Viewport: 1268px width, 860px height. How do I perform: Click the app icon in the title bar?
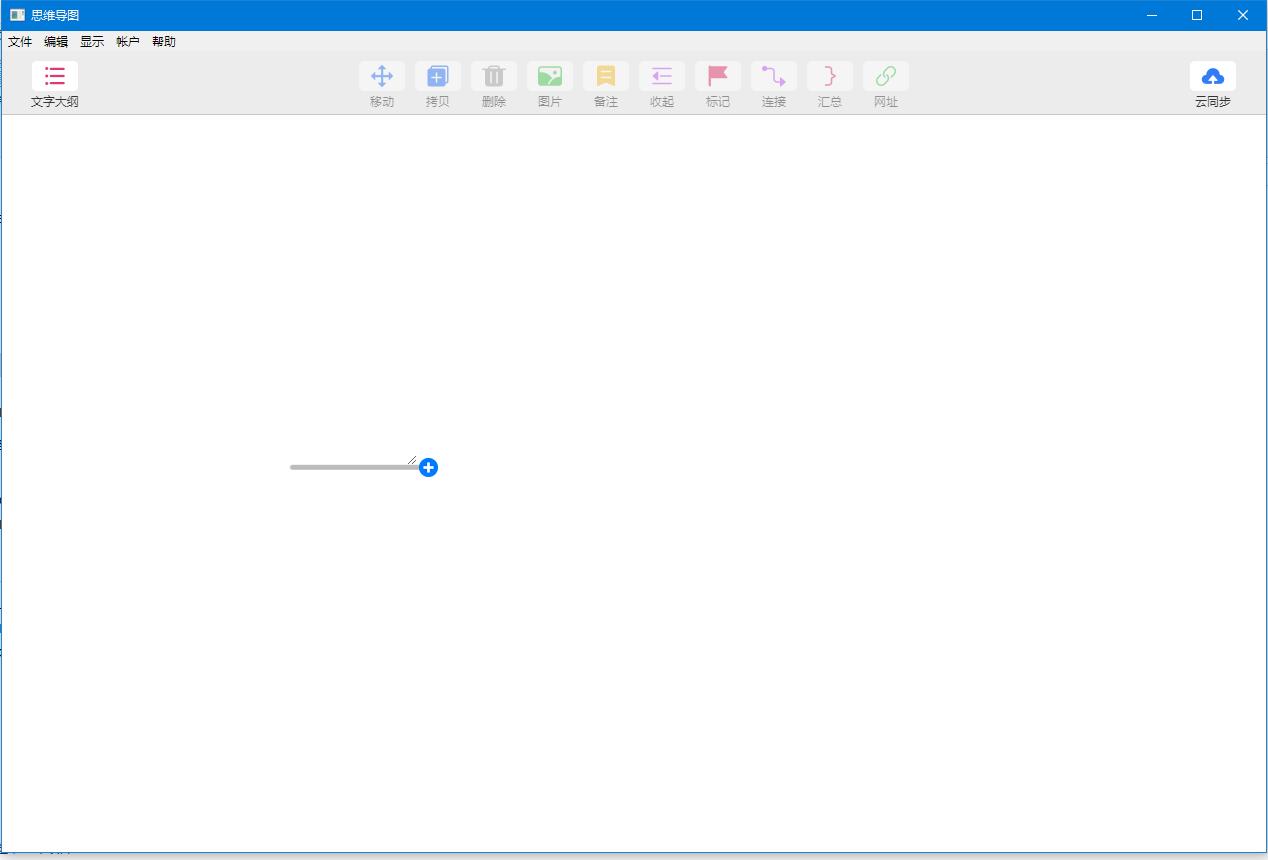click(16, 14)
